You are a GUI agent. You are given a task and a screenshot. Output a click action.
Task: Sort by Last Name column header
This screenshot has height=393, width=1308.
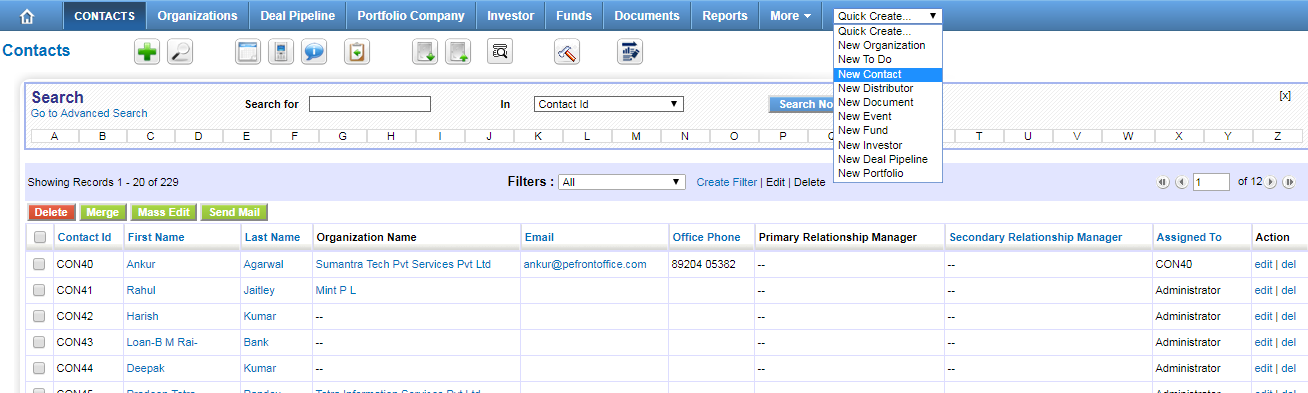271,237
